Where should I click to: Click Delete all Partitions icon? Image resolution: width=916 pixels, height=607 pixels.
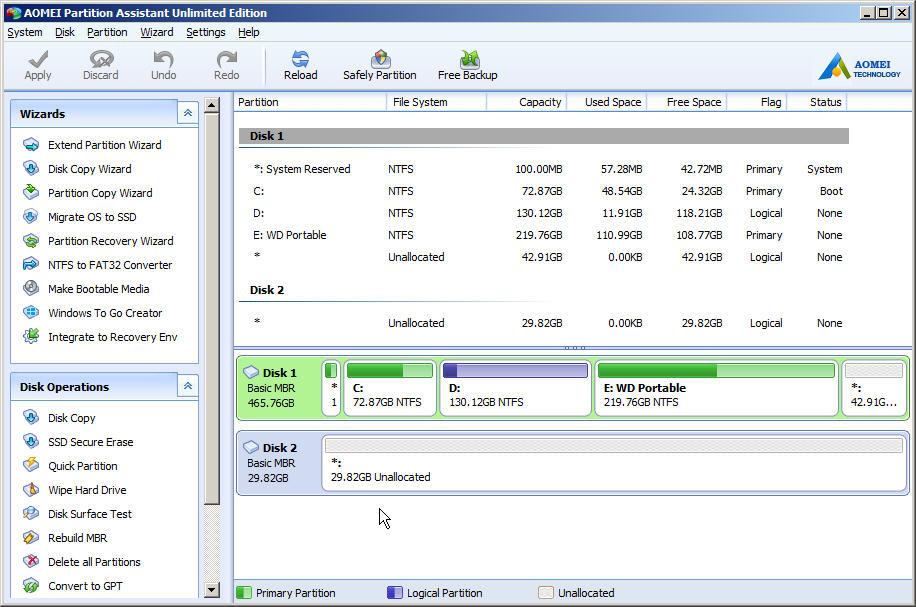(x=31, y=561)
